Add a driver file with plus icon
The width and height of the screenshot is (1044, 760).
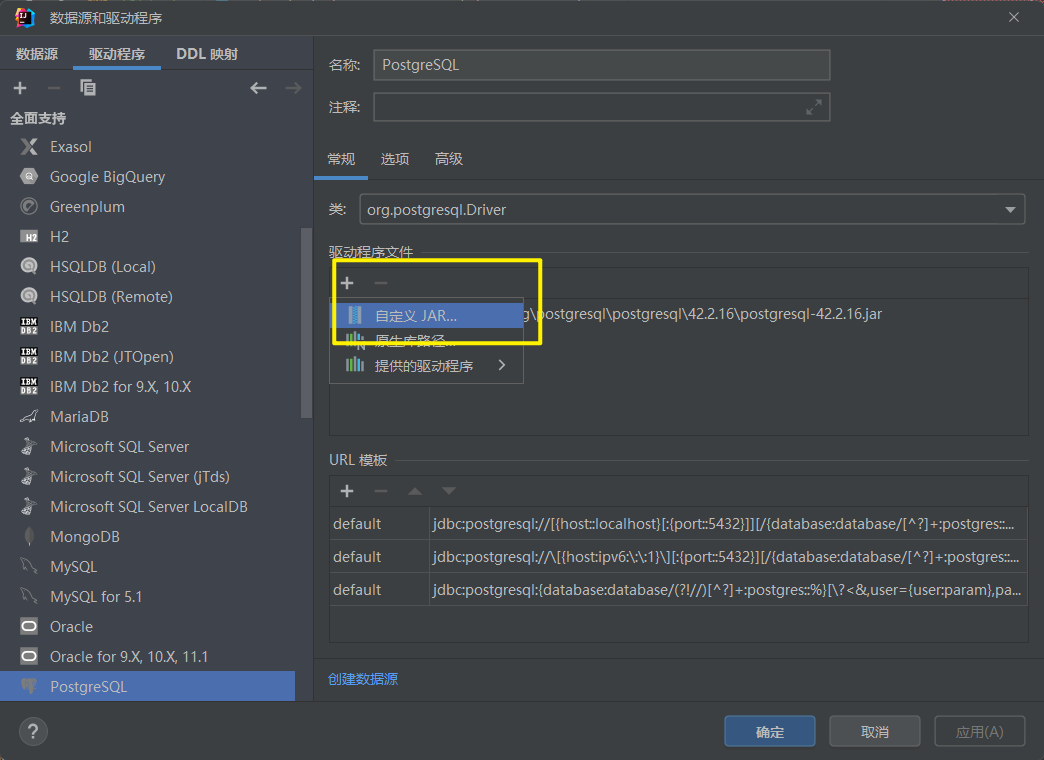point(347,283)
